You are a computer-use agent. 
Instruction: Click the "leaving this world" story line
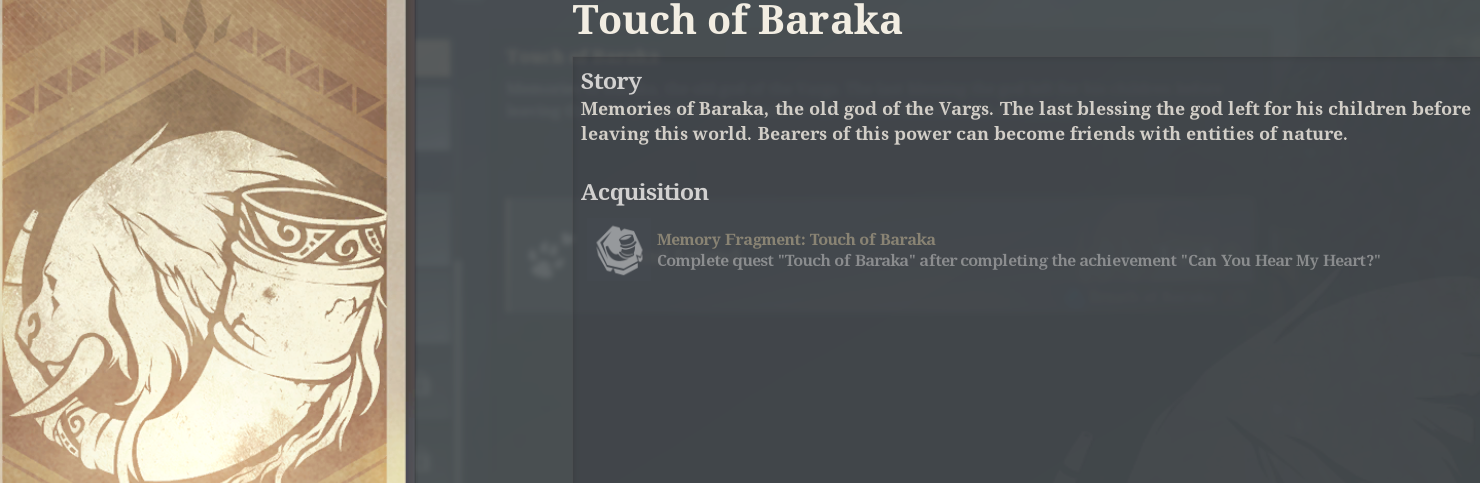[x=964, y=133]
